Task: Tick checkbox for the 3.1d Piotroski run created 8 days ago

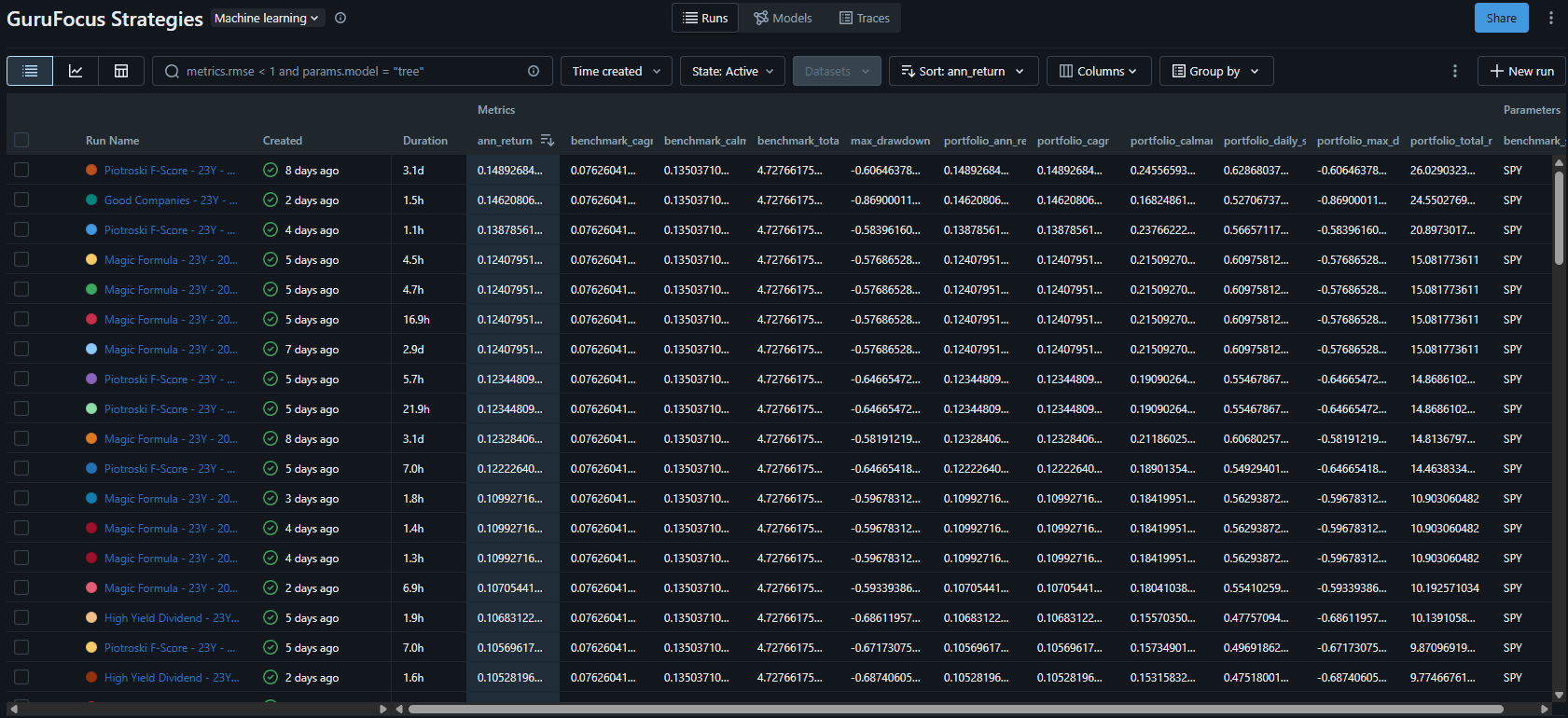Action: point(21,171)
